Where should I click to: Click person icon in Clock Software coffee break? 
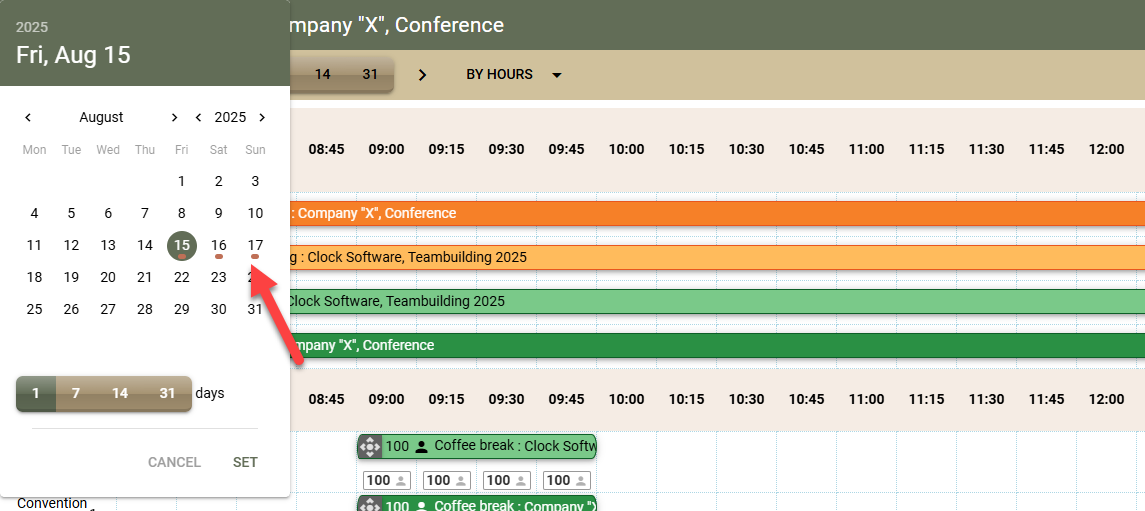tap(421, 447)
